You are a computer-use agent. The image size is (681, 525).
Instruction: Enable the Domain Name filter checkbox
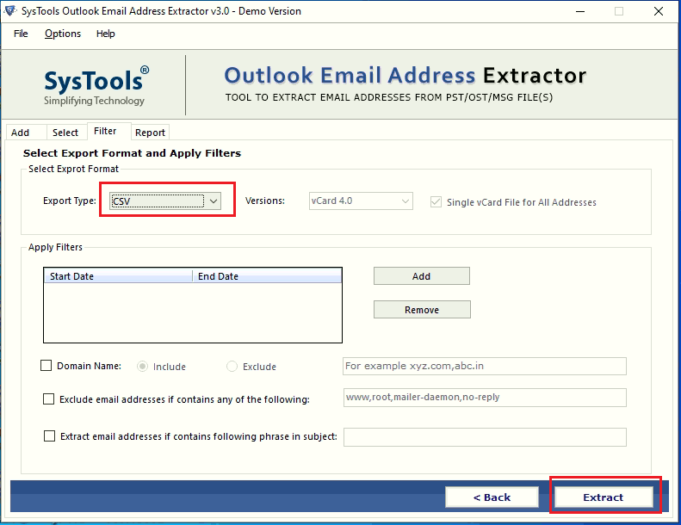46,366
